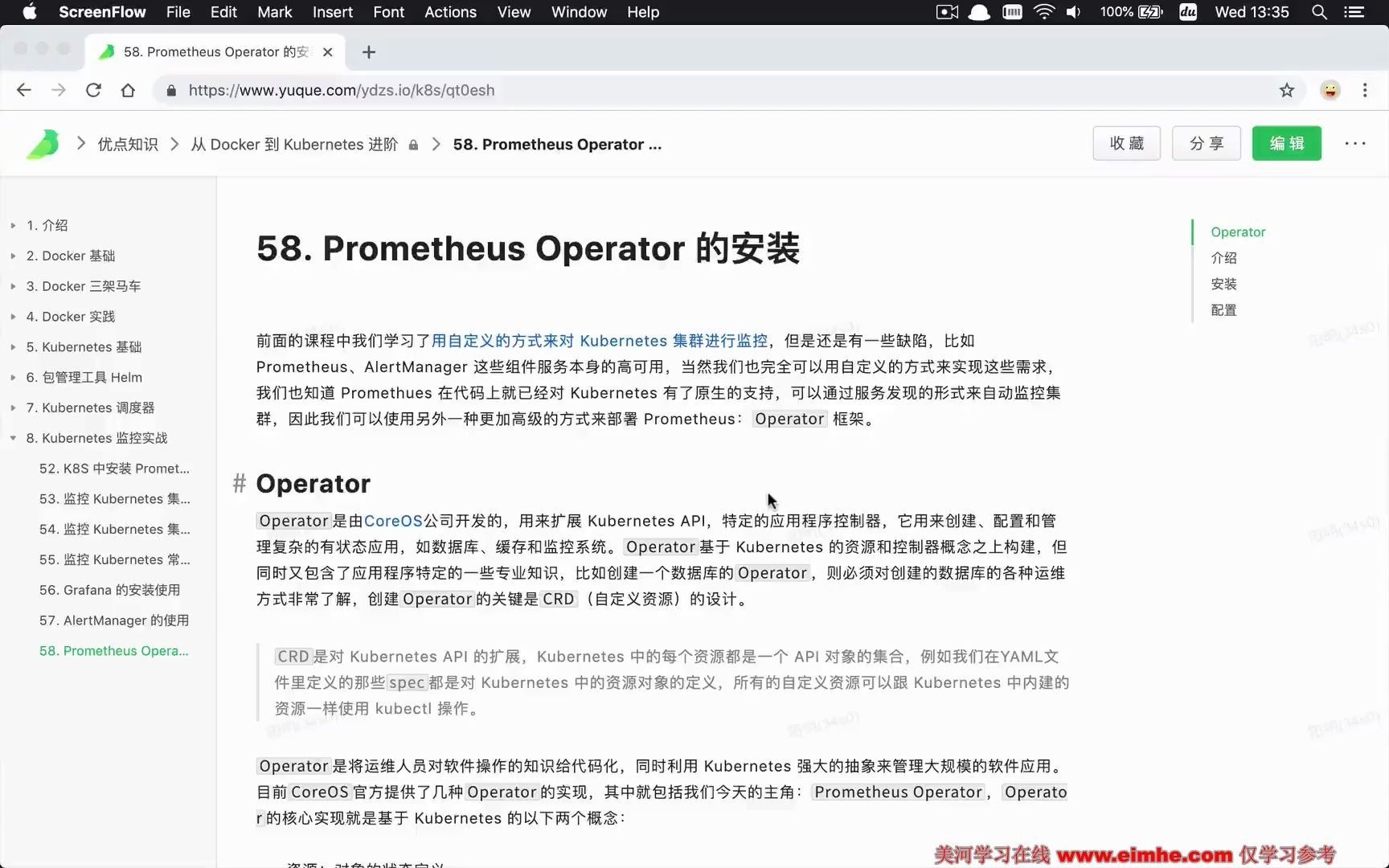1389x868 pixels.
Task: Click the site lock icon in address bar
Action: pyautogui.click(x=170, y=90)
